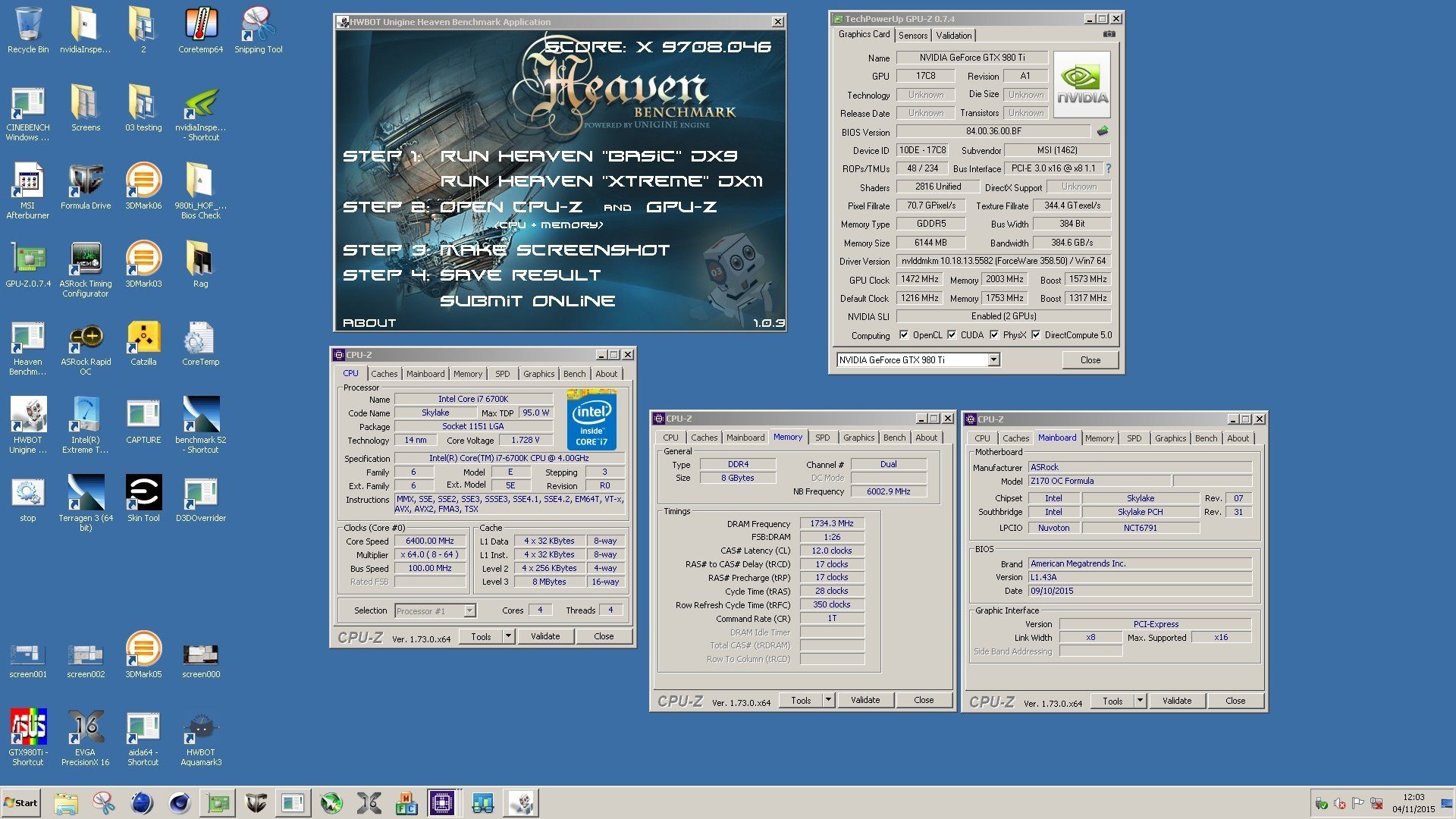This screenshot has height=819, width=1456.
Task: Open the HWBOT Aquamark3 desktop icon
Action: (201, 739)
